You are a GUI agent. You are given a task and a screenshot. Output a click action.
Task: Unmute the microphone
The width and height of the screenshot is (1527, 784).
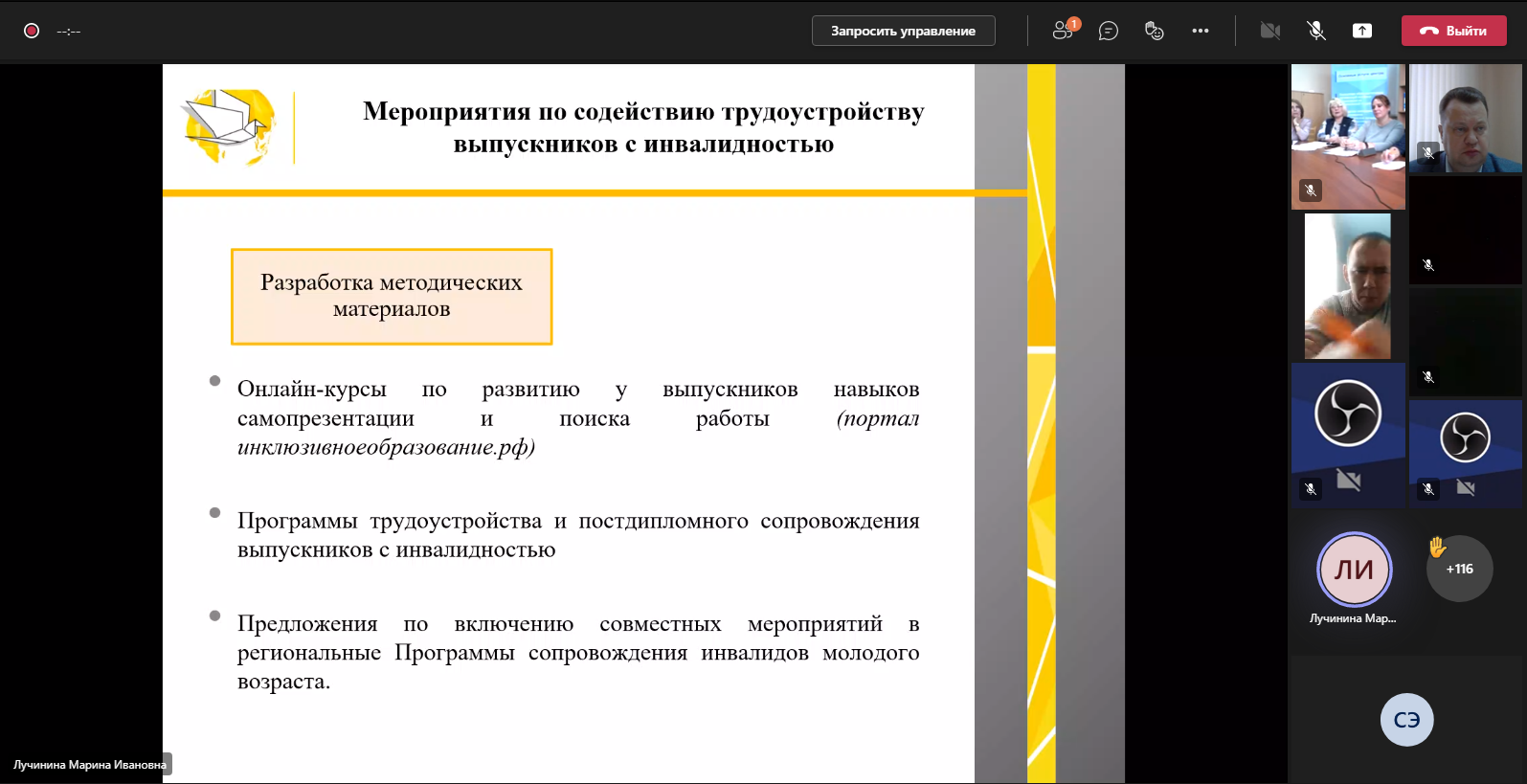[x=1316, y=31]
